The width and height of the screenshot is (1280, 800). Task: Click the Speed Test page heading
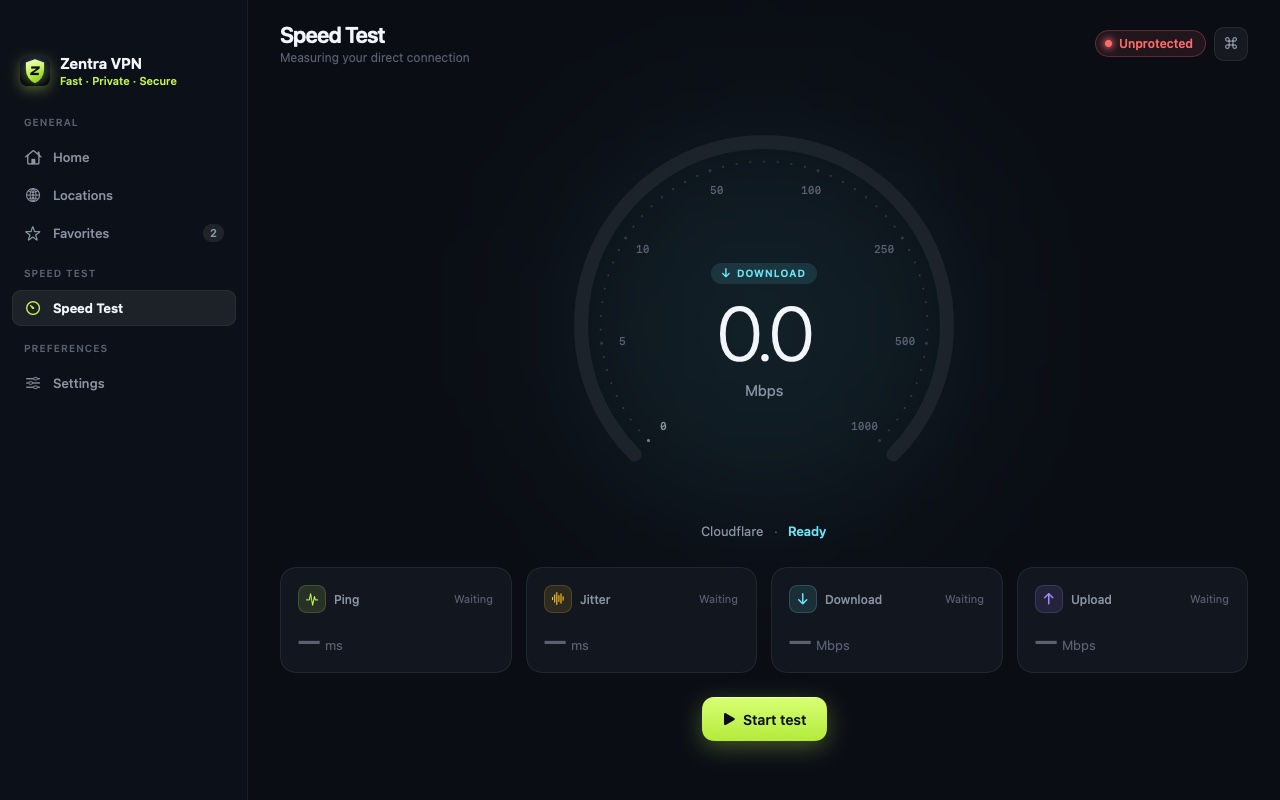(332, 35)
